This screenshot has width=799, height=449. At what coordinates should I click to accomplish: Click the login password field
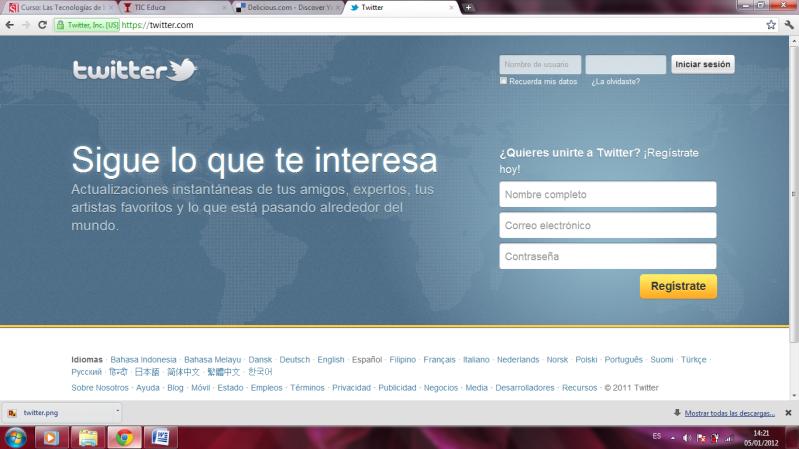(626, 64)
